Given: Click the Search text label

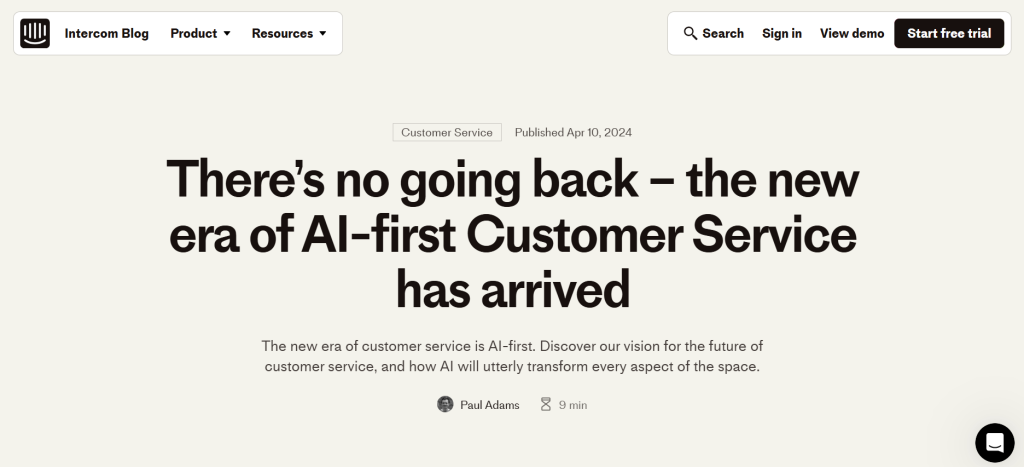Looking at the screenshot, I should click(723, 33).
